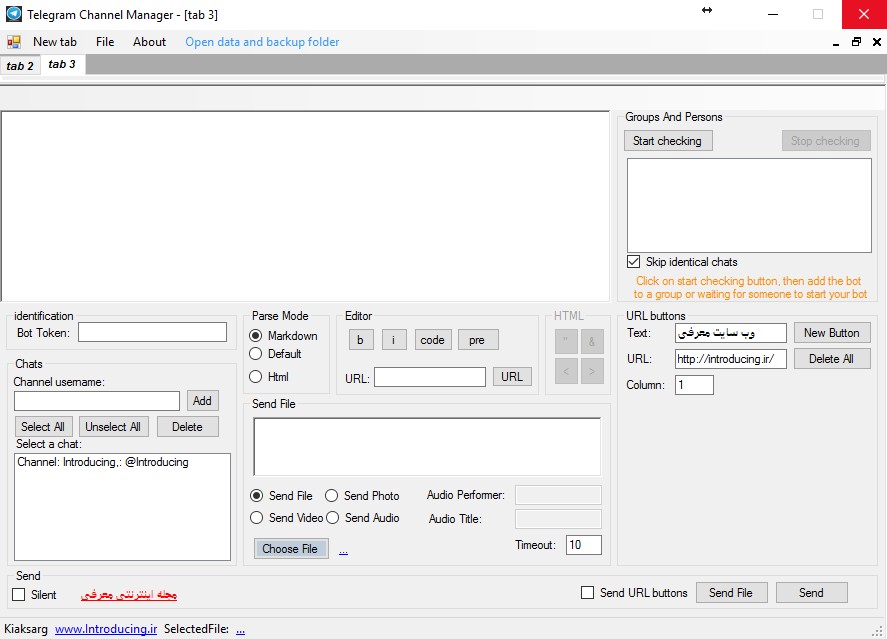Select the '@Introducing' channel in chat list
This screenshot has height=639, width=887.
[103, 462]
